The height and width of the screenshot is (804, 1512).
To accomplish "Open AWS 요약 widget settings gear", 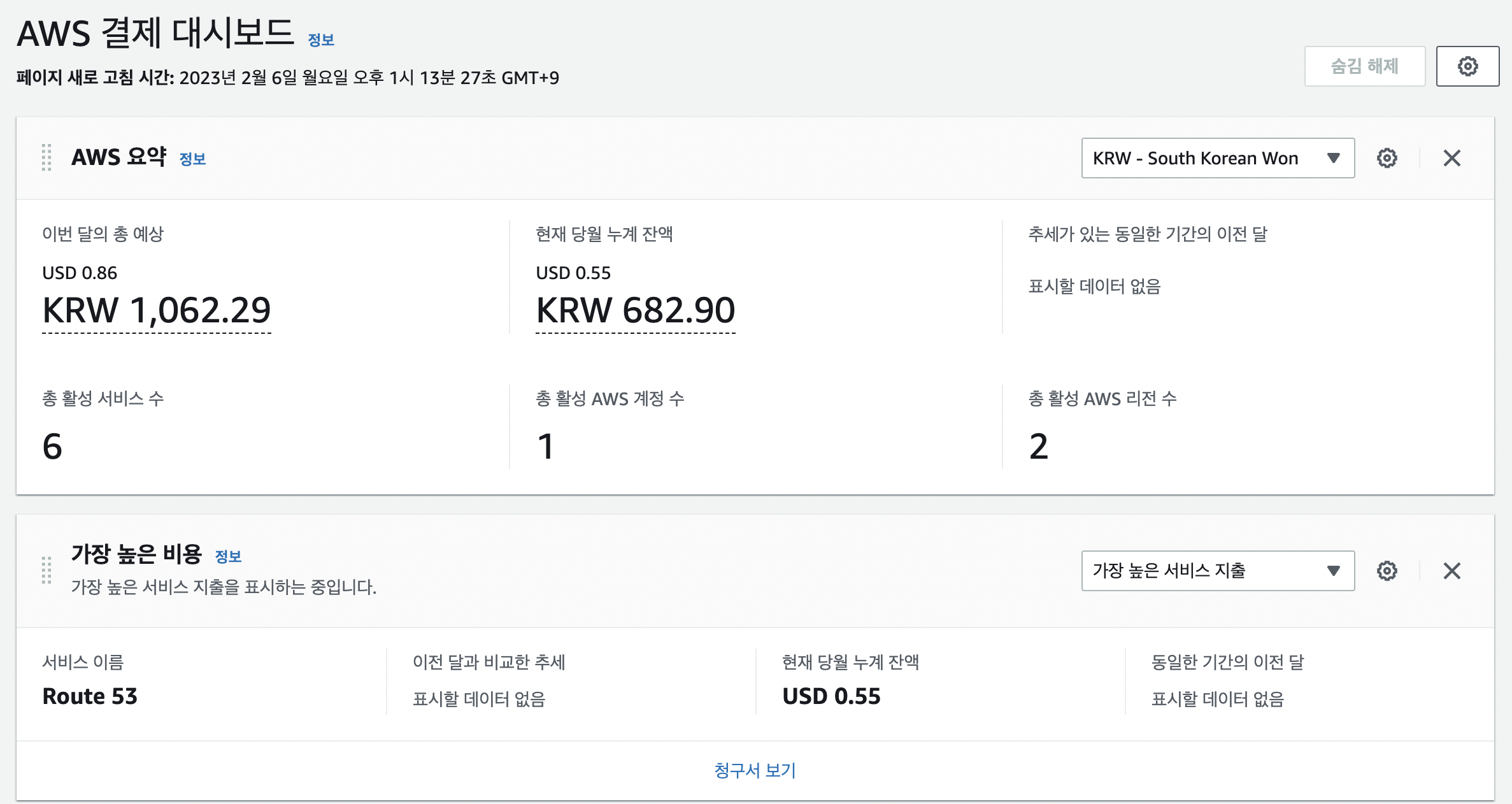I will coord(1387,158).
